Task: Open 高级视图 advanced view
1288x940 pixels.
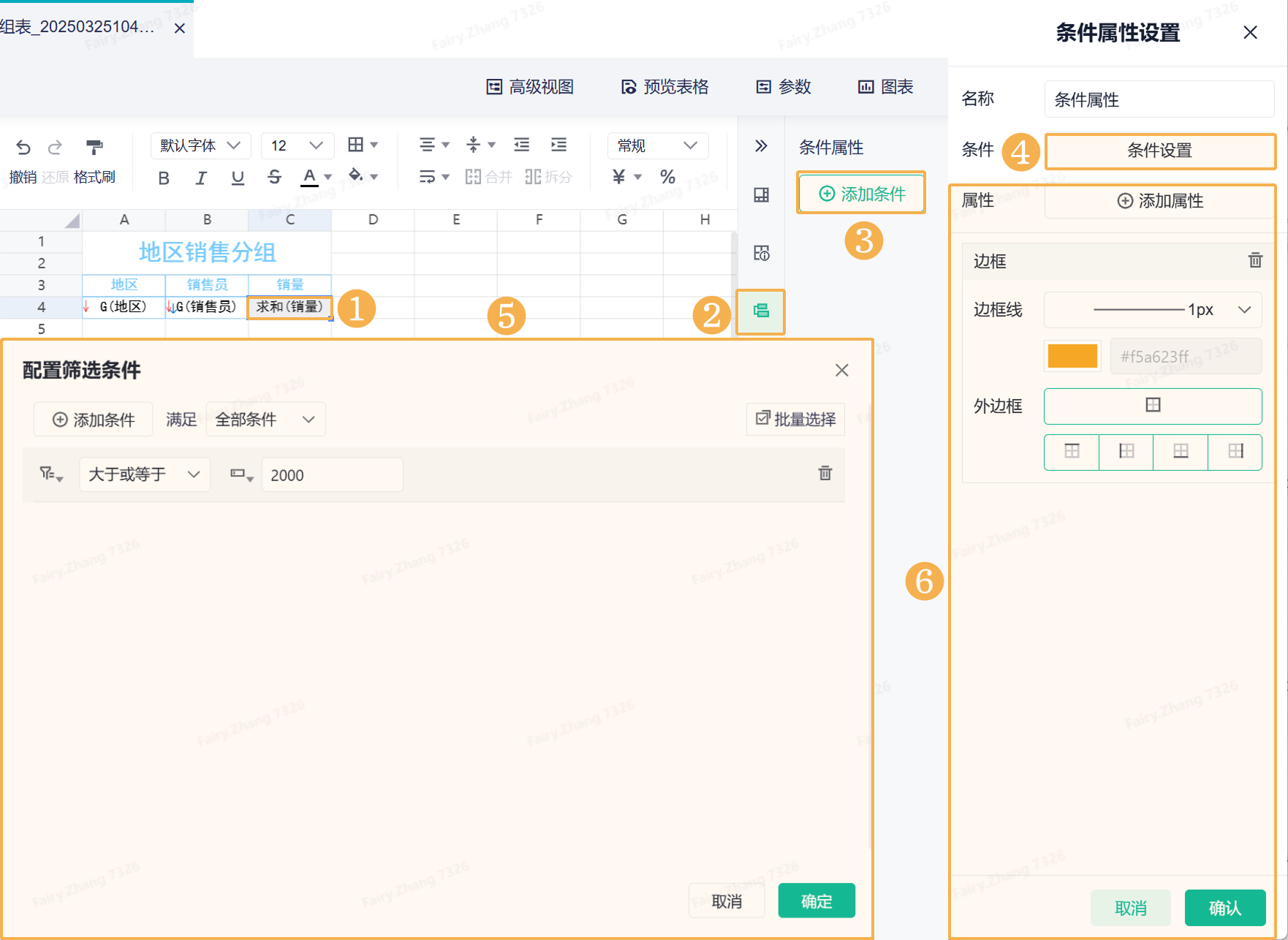Action: (530, 87)
